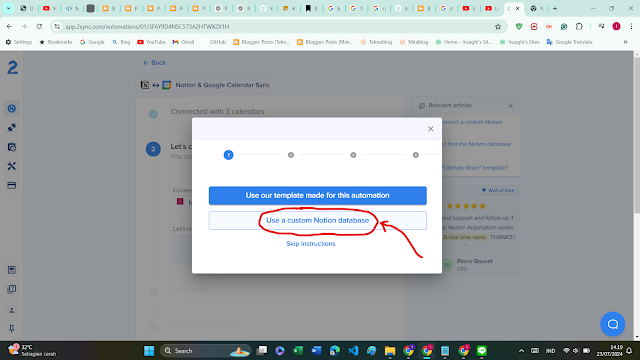Open Visual Studio Code from taskbar
This screenshot has width=640, height=360.
pyautogui.click(x=353, y=351)
